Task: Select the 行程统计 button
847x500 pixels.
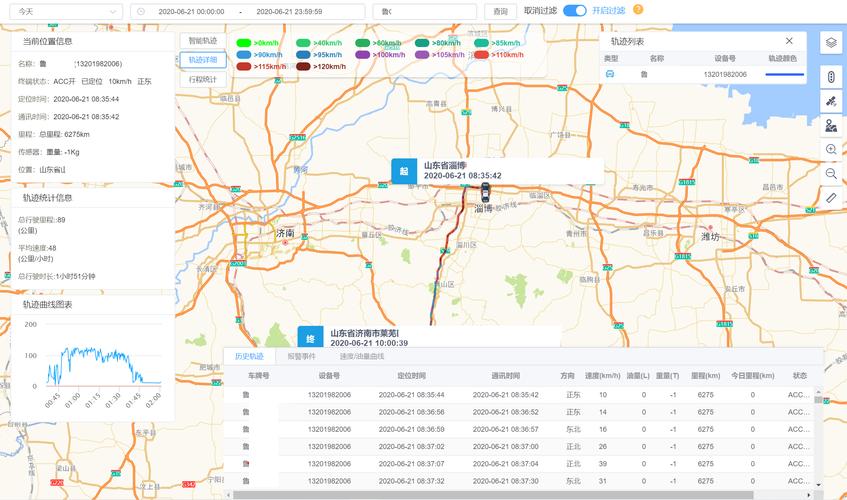Action: click(203, 79)
